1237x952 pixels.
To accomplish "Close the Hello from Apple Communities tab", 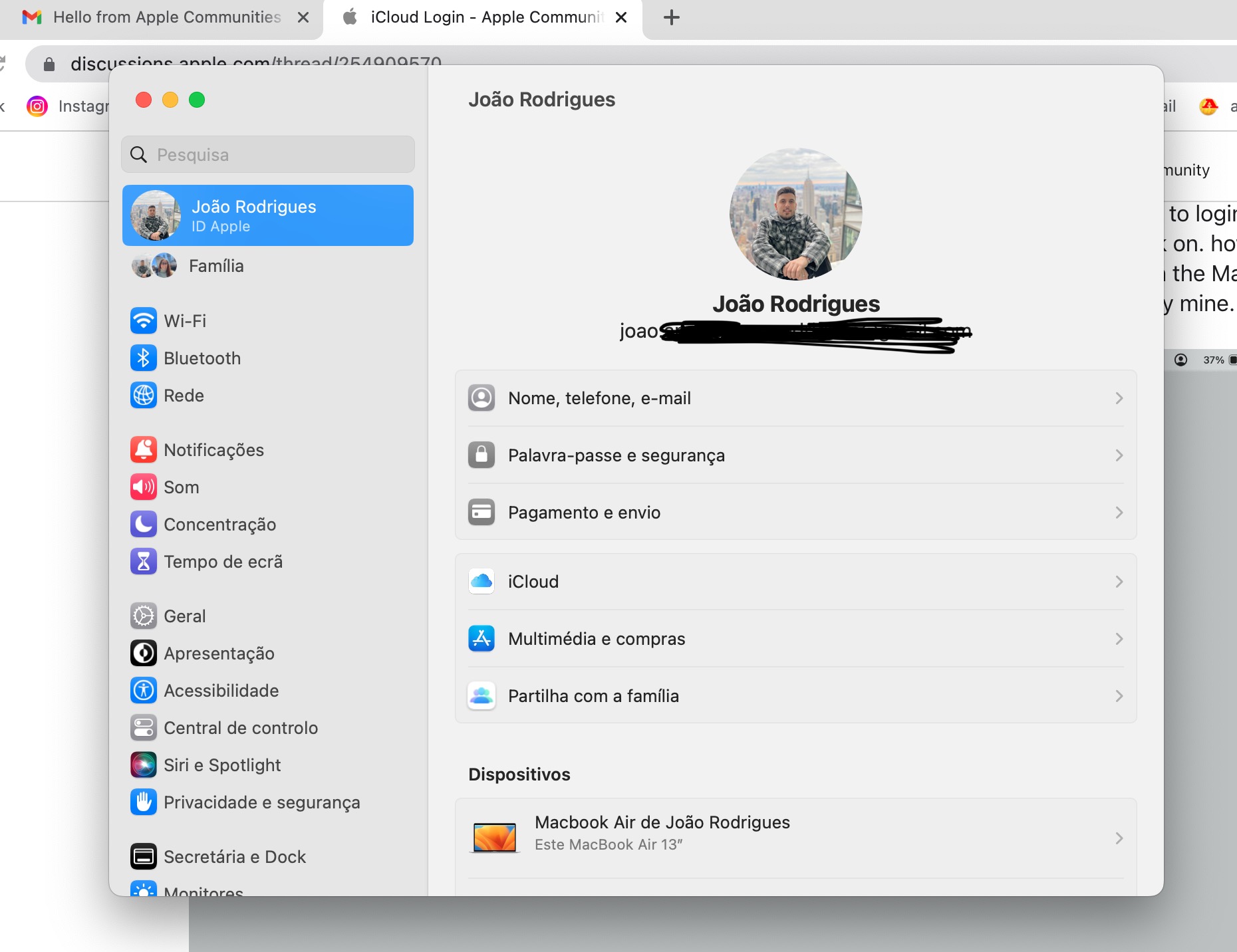I will pos(303,18).
